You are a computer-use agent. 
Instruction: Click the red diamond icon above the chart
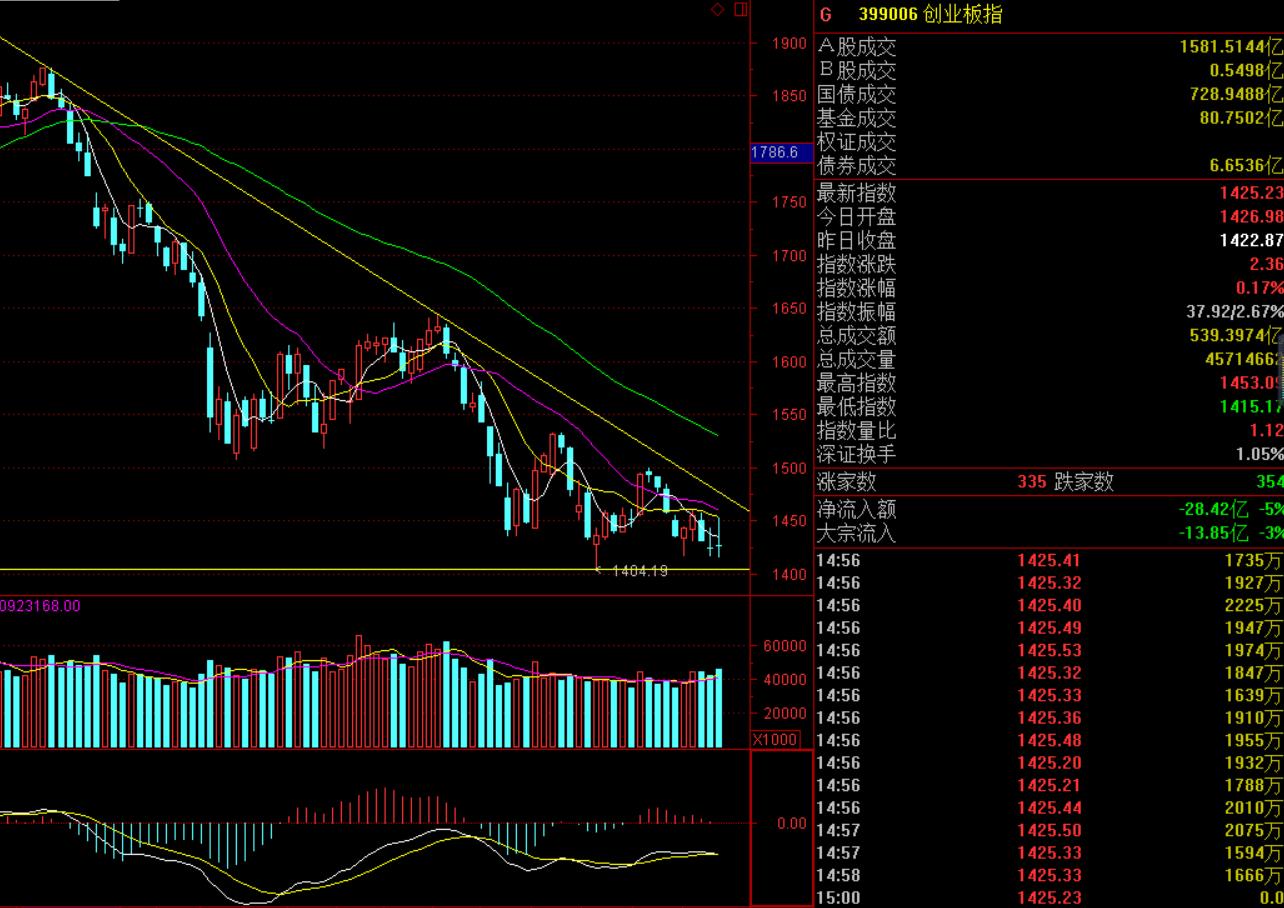pos(717,10)
